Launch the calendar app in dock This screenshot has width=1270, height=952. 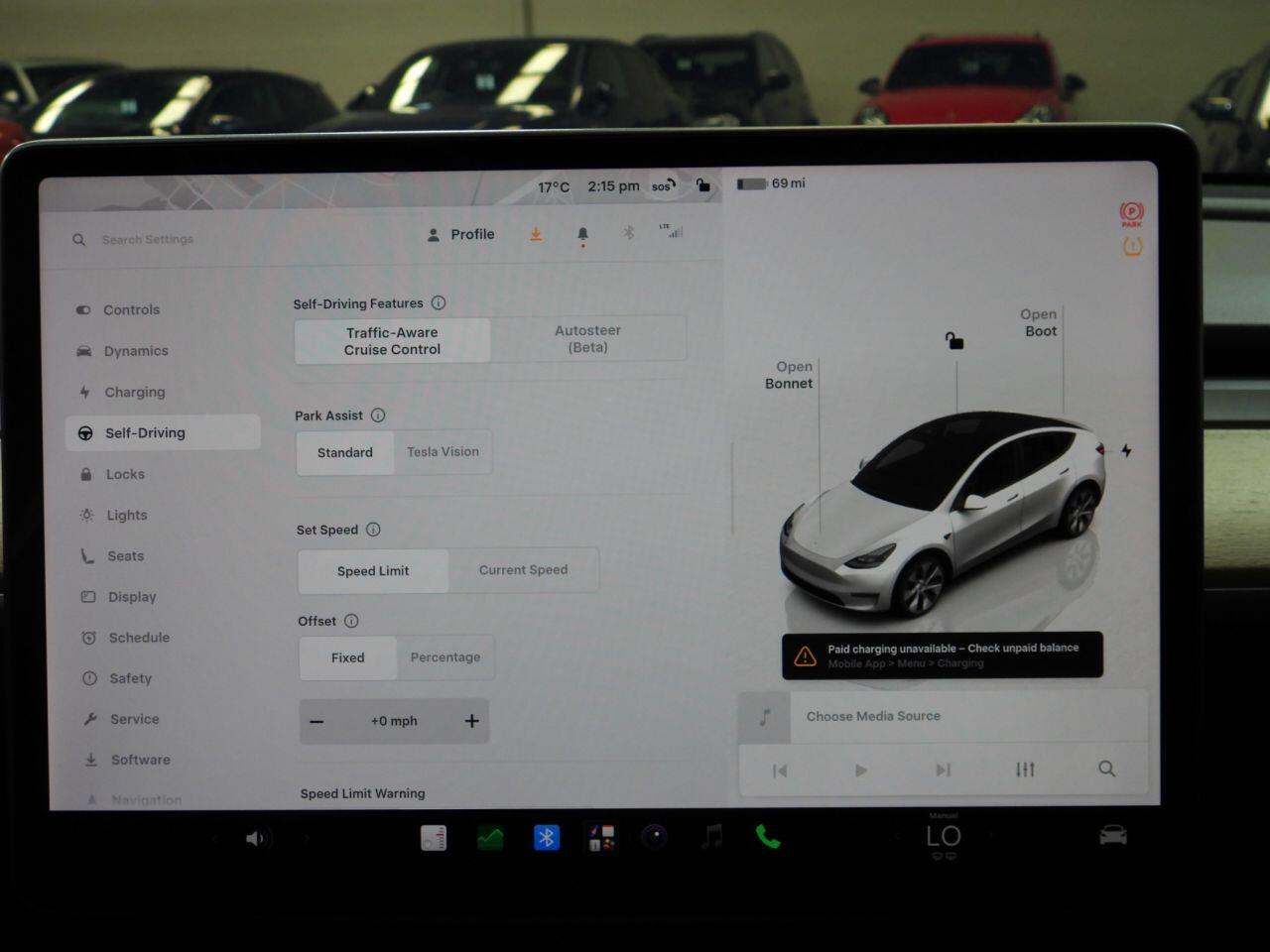click(434, 838)
